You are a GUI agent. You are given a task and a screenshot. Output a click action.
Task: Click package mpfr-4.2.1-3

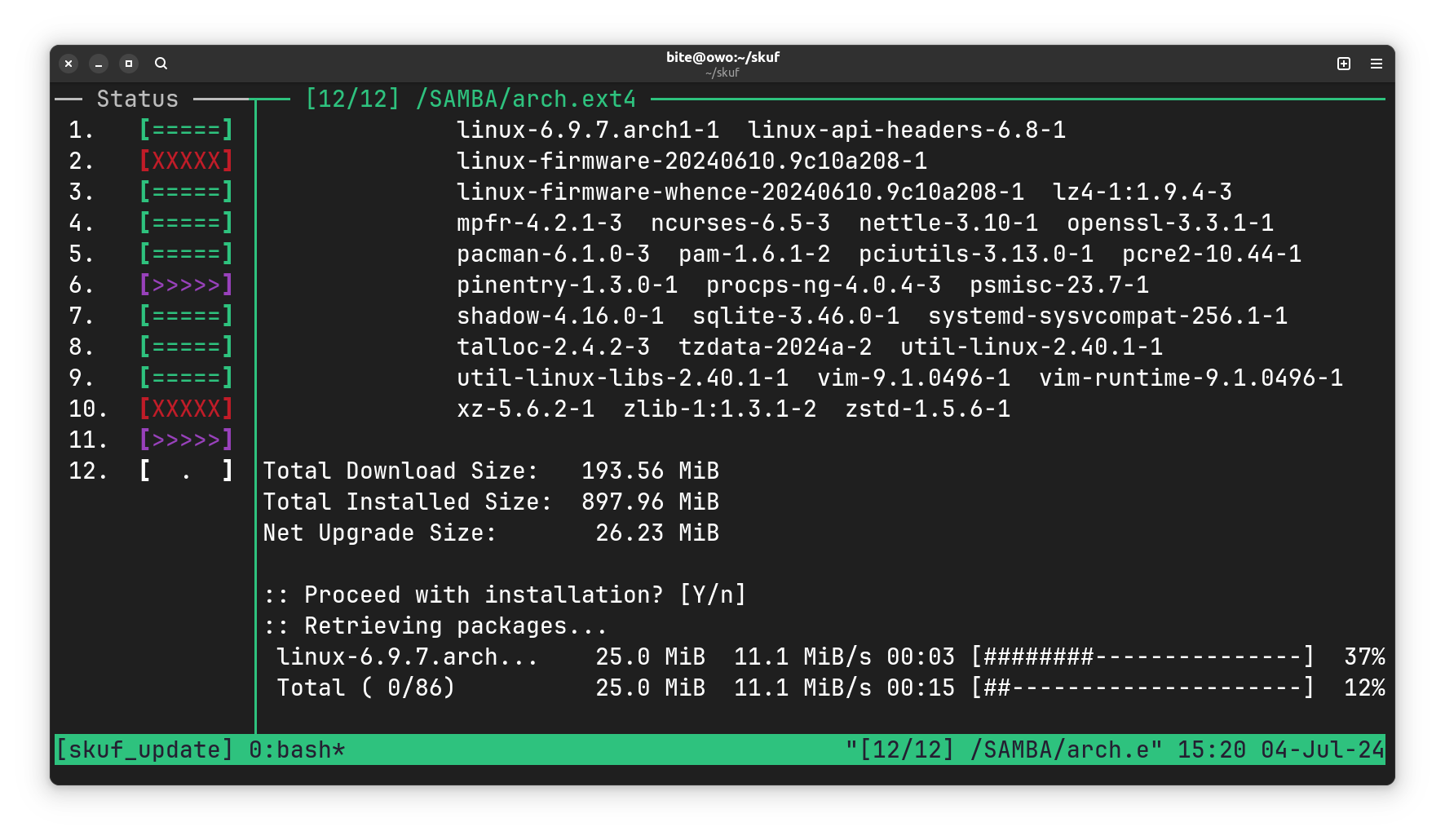point(539,223)
